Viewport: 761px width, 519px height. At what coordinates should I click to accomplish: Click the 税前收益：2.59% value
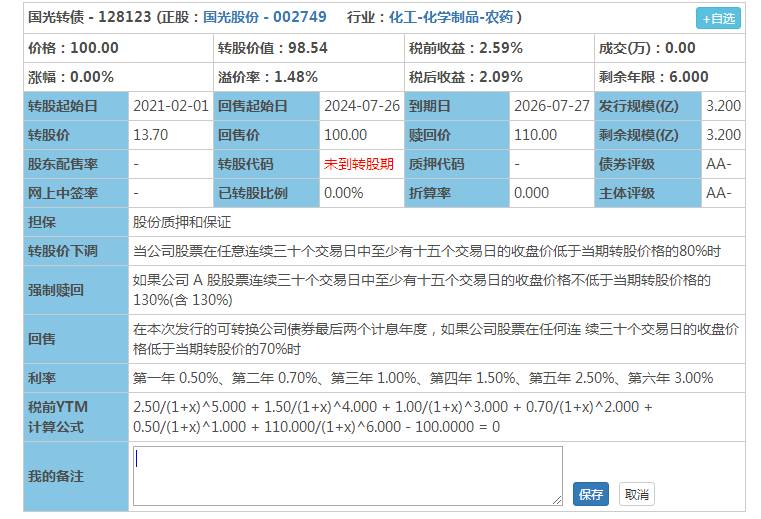click(466, 48)
